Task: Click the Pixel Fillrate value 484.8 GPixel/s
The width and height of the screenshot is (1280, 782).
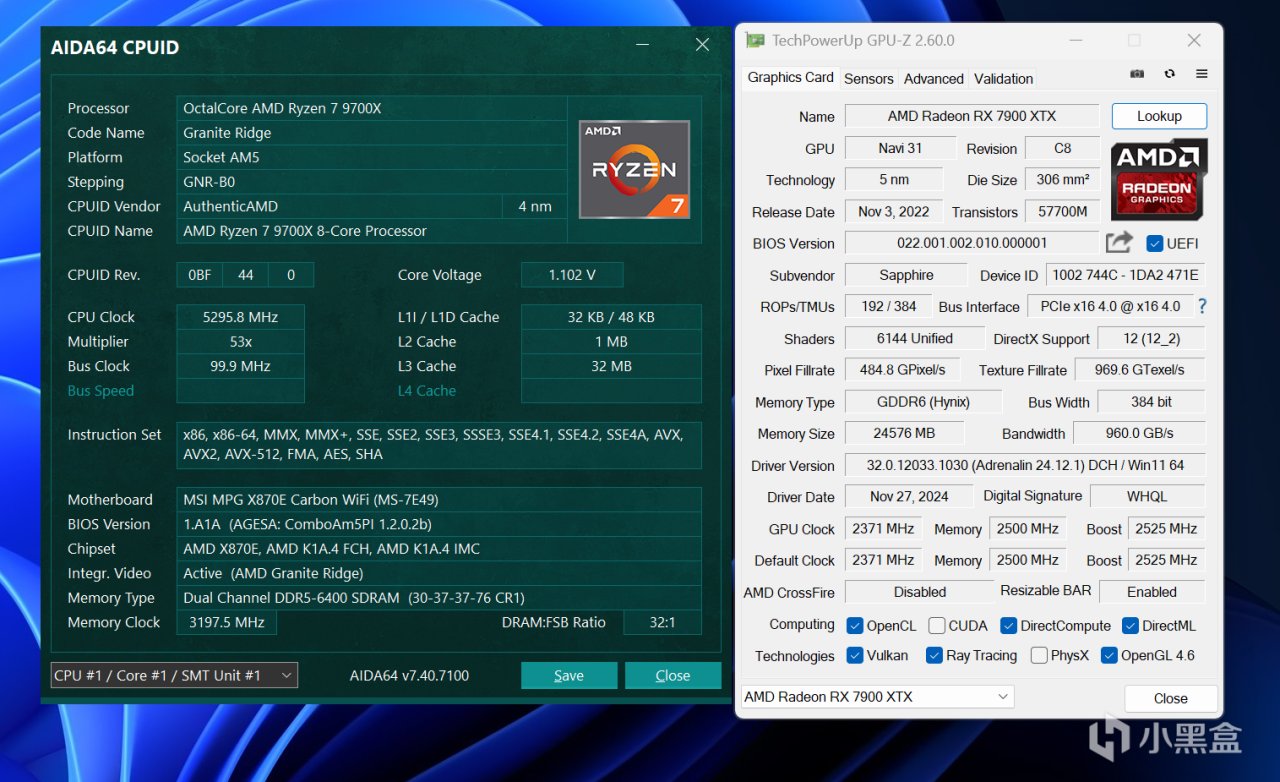Action: coord(903,370)
